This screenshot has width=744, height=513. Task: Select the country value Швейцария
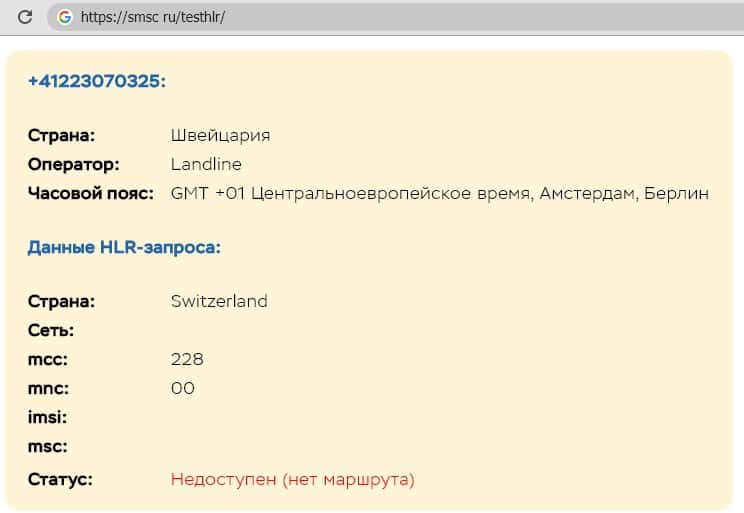tap(221, 136)
